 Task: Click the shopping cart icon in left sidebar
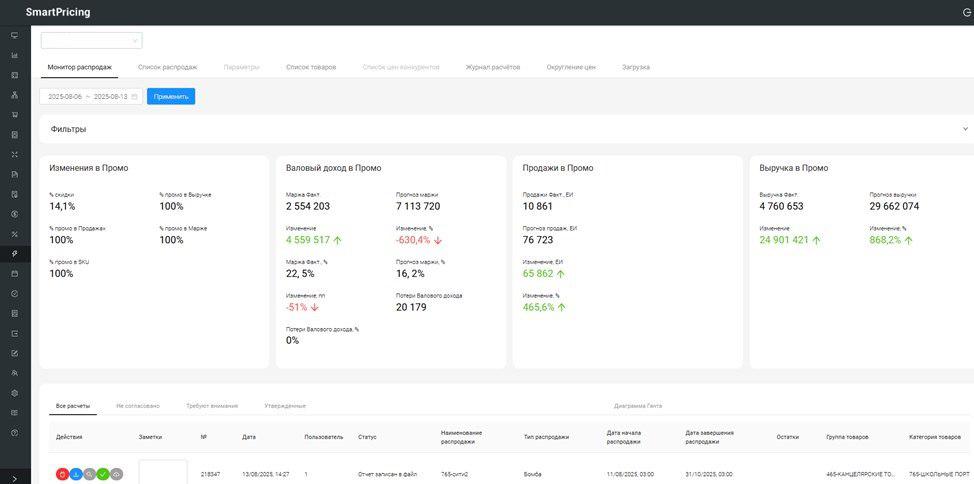click(x=14, y=115)
